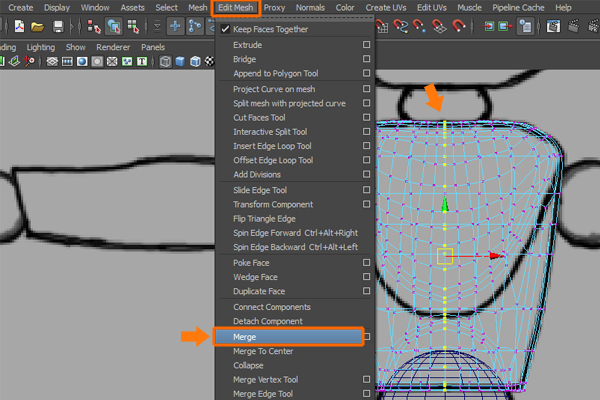Open the Renderer viewport menu
The width and height of the screenshot is (600, 400).
113,47
